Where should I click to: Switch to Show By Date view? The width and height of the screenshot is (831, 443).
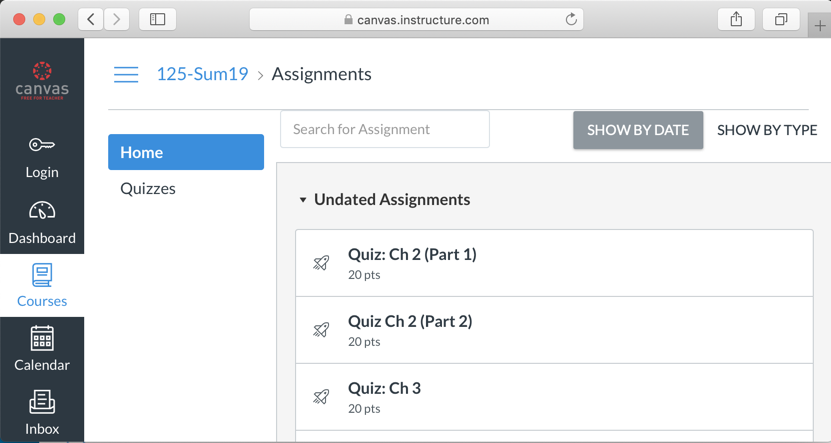pyautogui.click(x=638, y=130)
